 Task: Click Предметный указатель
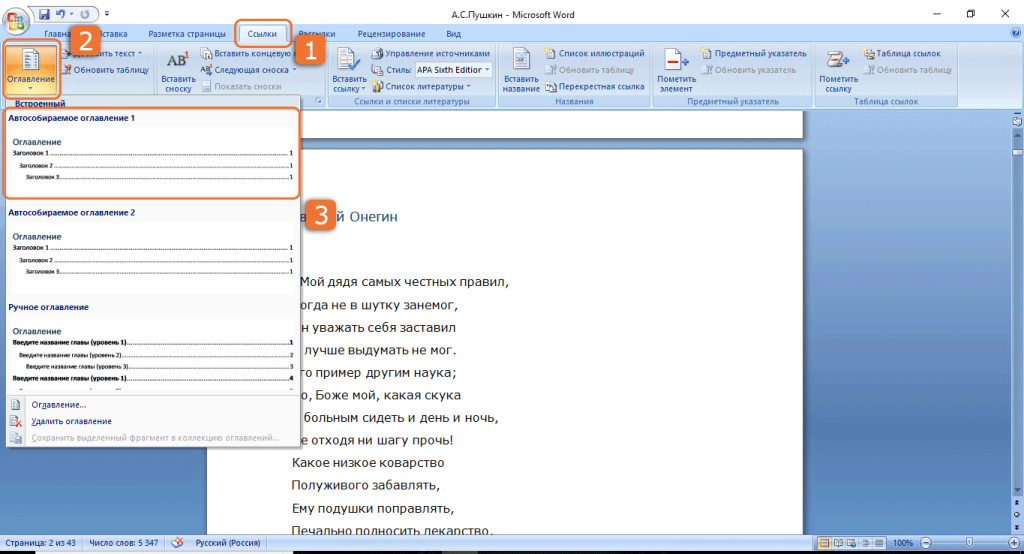click(x=754, y=54)
